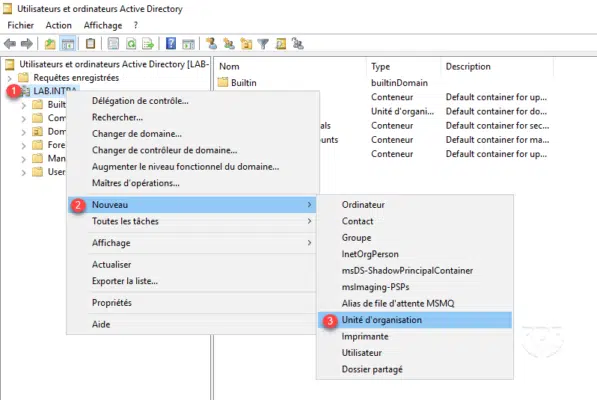This screenshot has width=597, height=400.
Task: Select InetOrgPerson in the submenu
Action: (415, 254)
